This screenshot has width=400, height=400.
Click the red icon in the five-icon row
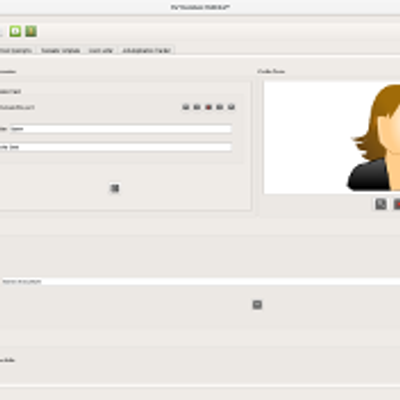[x=209, y=107]
